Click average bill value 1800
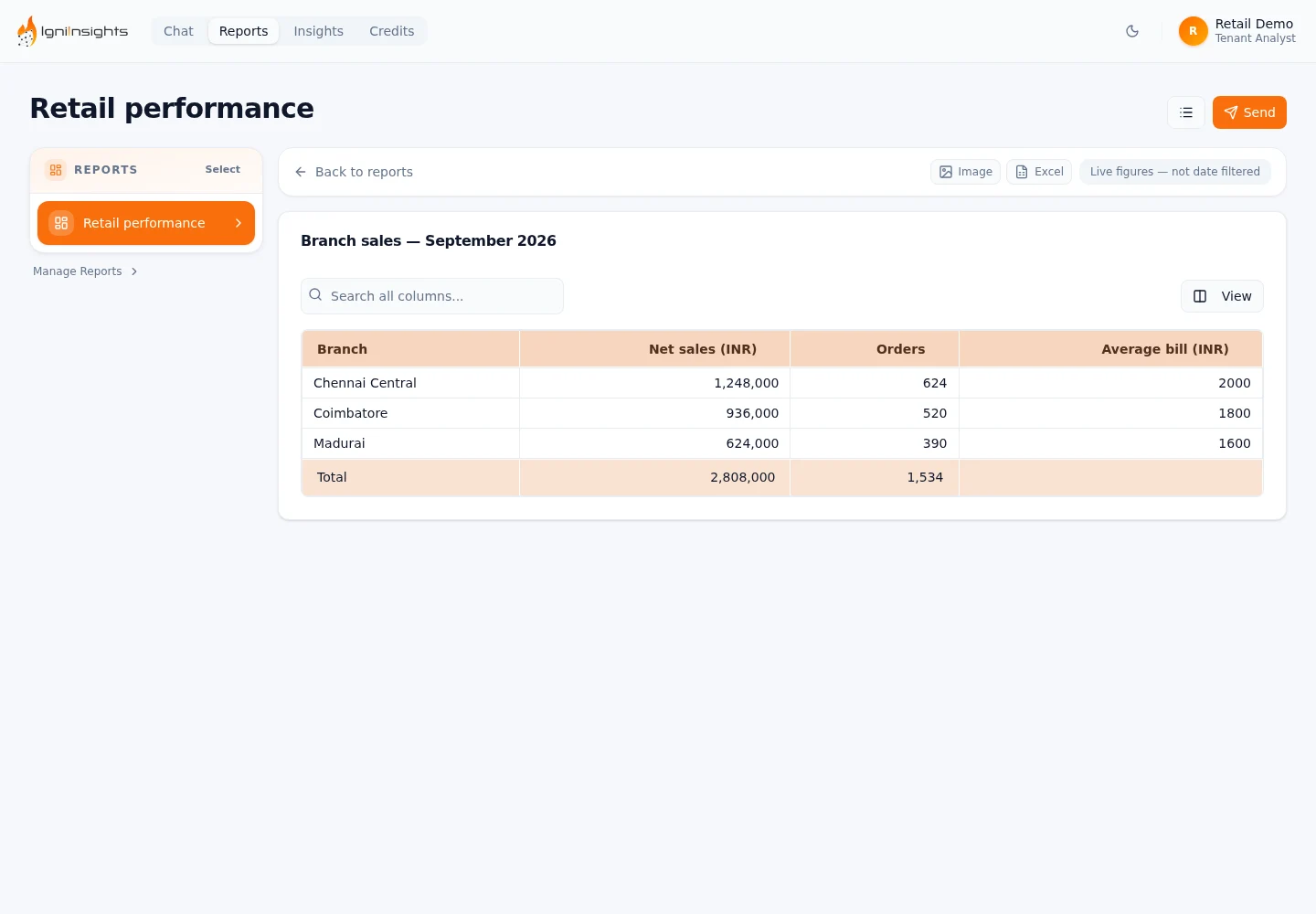Viewport: 1316px width, 914px height. tap(1235, 413)
